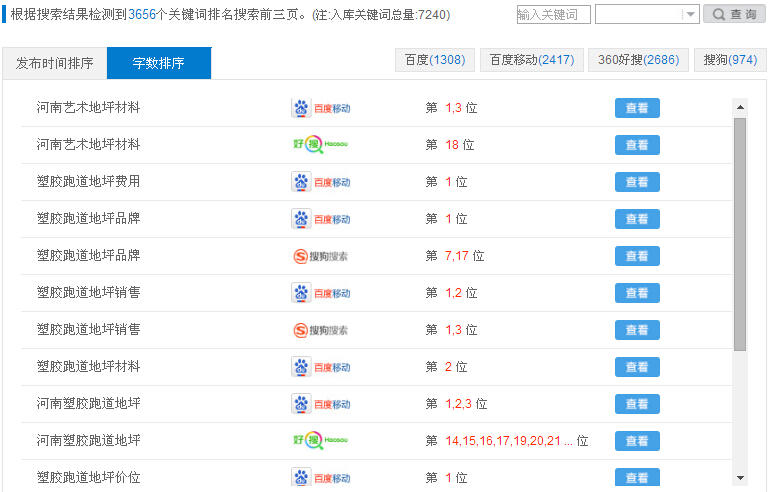Click Haosou logo in 河南塑胶跑道地坪 row ranked 14,15

[x=321, y=440]
